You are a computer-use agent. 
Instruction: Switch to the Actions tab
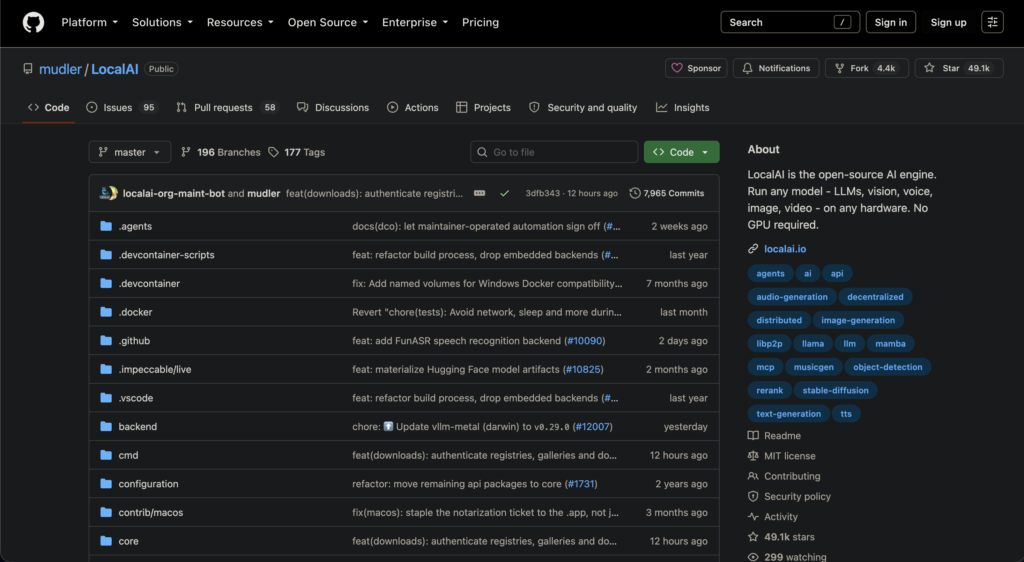click(x=412, y=108)
